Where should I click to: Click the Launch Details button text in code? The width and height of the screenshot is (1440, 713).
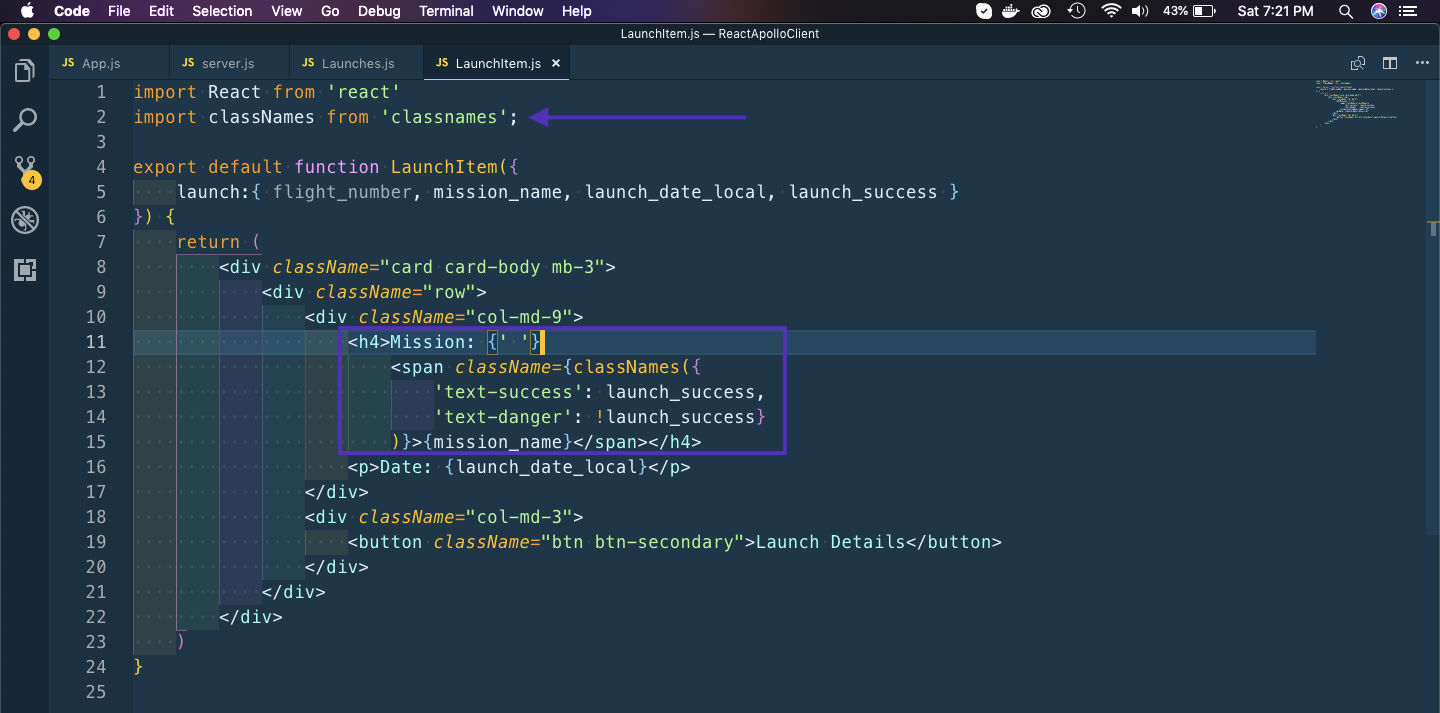[830, 542]
